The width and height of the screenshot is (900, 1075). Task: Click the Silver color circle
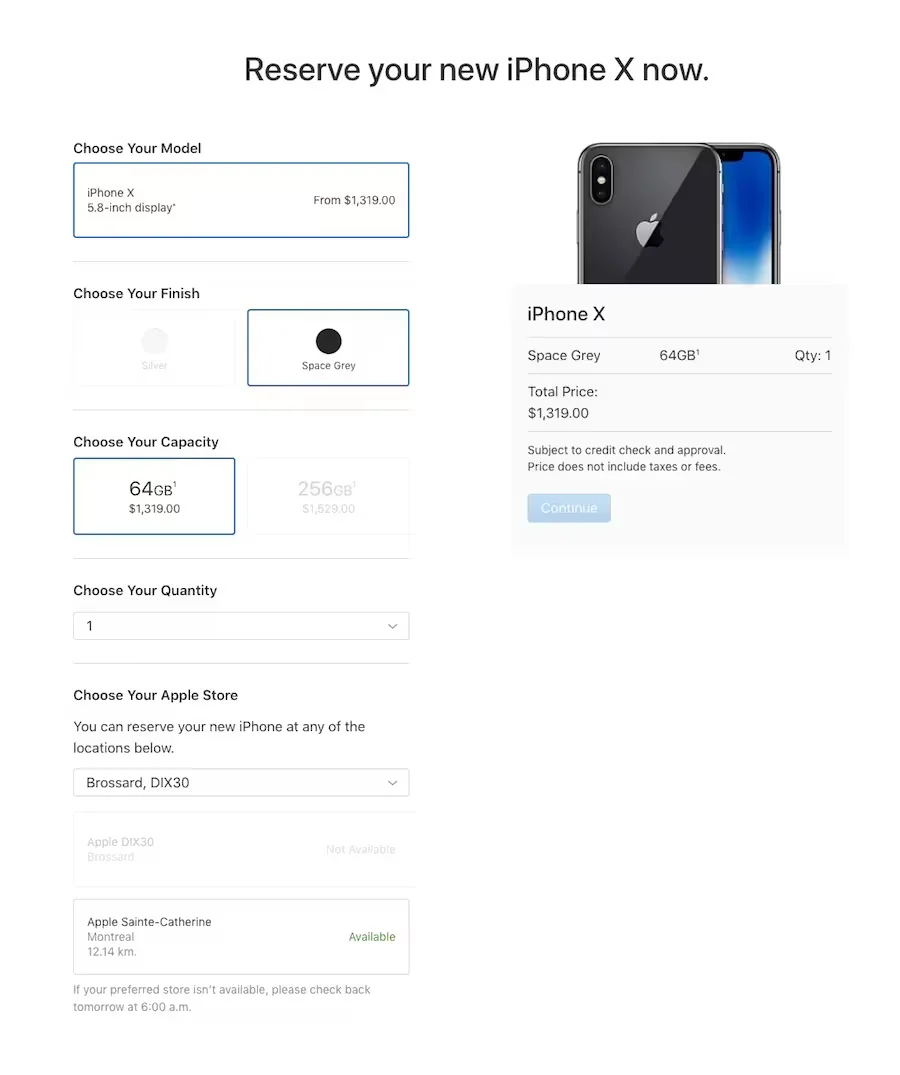(154, 341)
